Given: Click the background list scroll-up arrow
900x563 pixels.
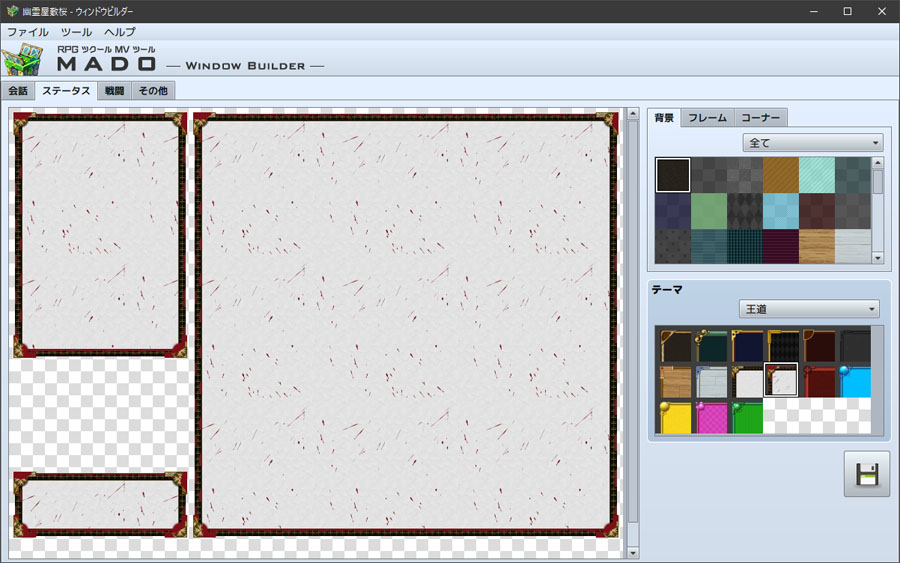Looking at the screenshot, I should (878, 163).
